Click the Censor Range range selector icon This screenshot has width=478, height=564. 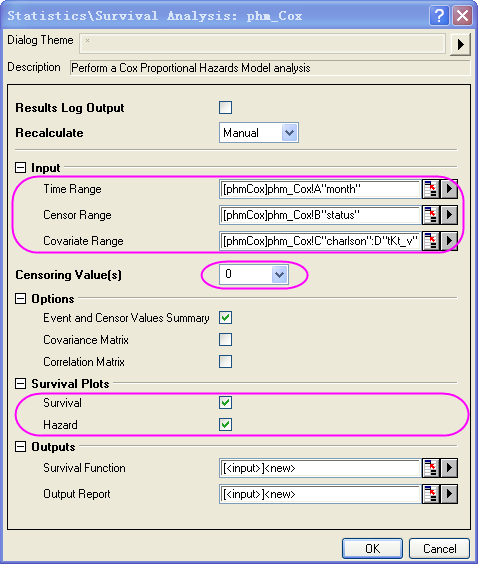click(x=431, y=215)
